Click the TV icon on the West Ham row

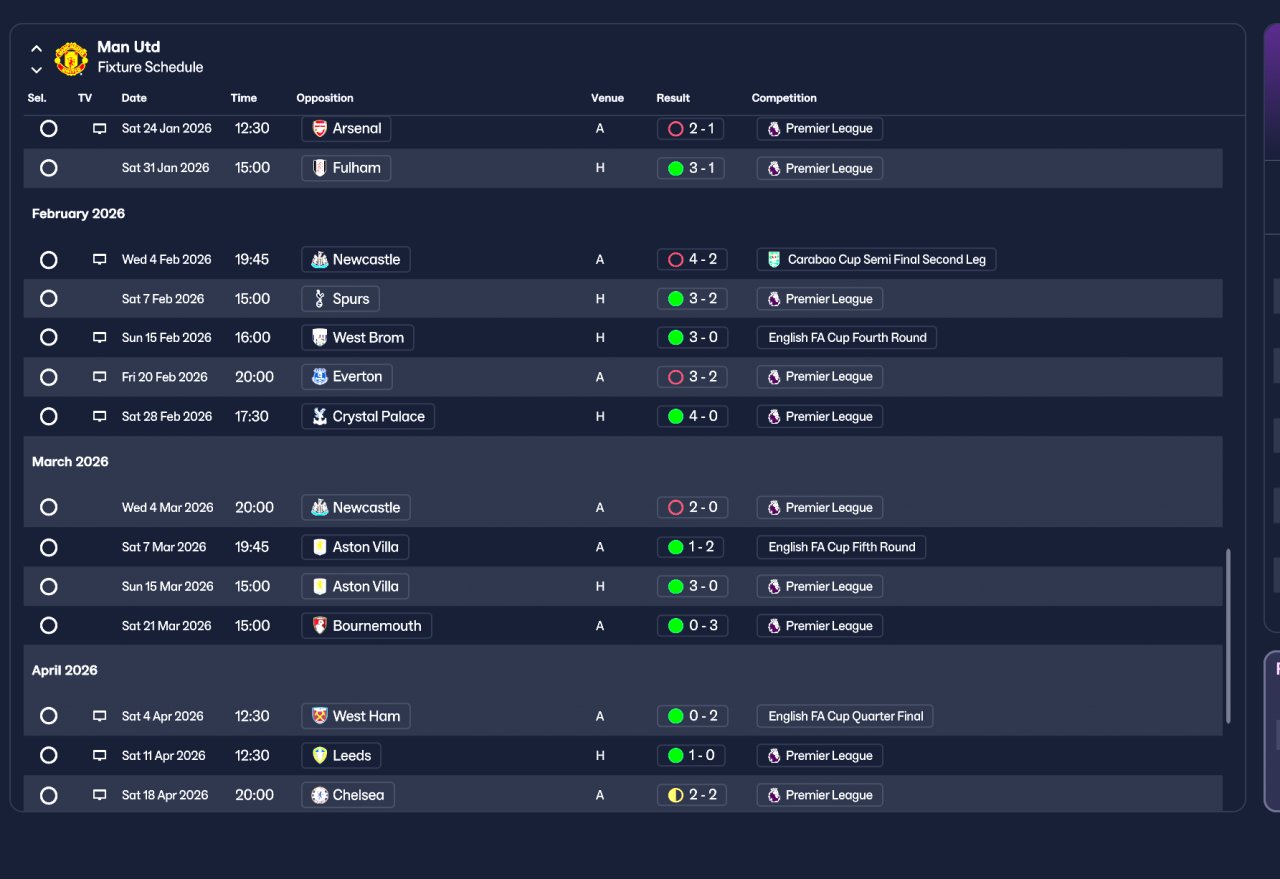click(x=99, y=716)
